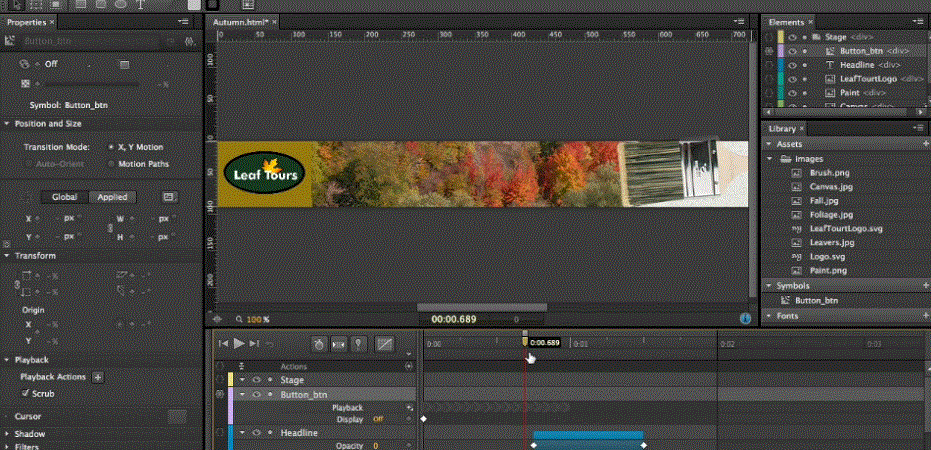Select Brush.png in Library
Viewport: 931px width, 450px height.
829,173
